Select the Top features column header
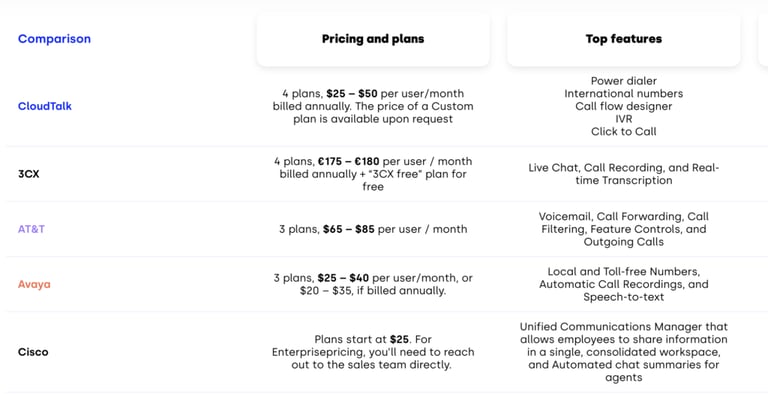 click(624, 39)
